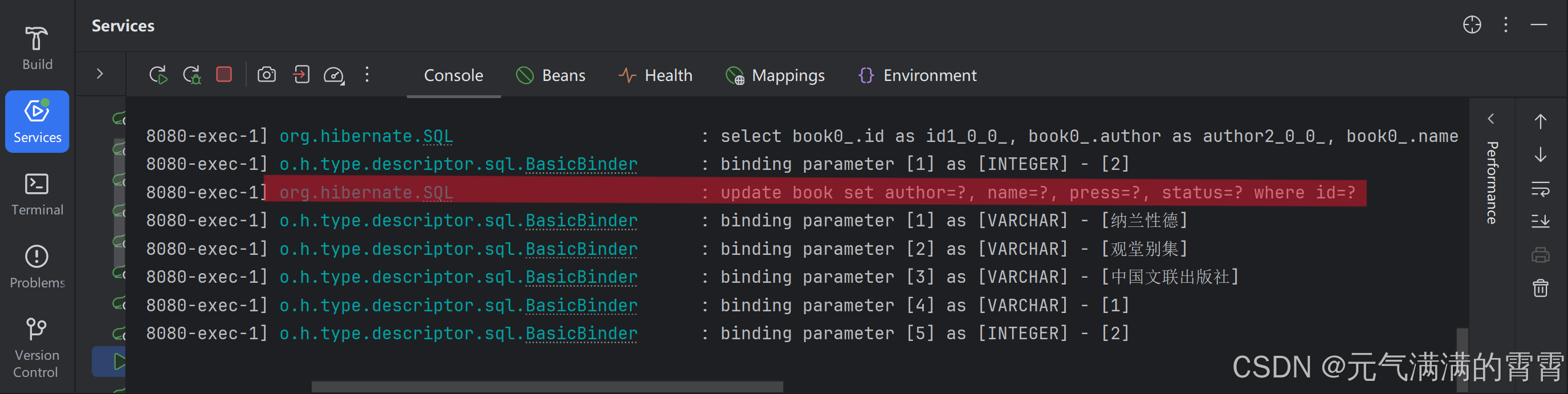Capture a thread dump snapshot
The width and height of the screenshot is (1568, 394).
[x=267, y=74]
